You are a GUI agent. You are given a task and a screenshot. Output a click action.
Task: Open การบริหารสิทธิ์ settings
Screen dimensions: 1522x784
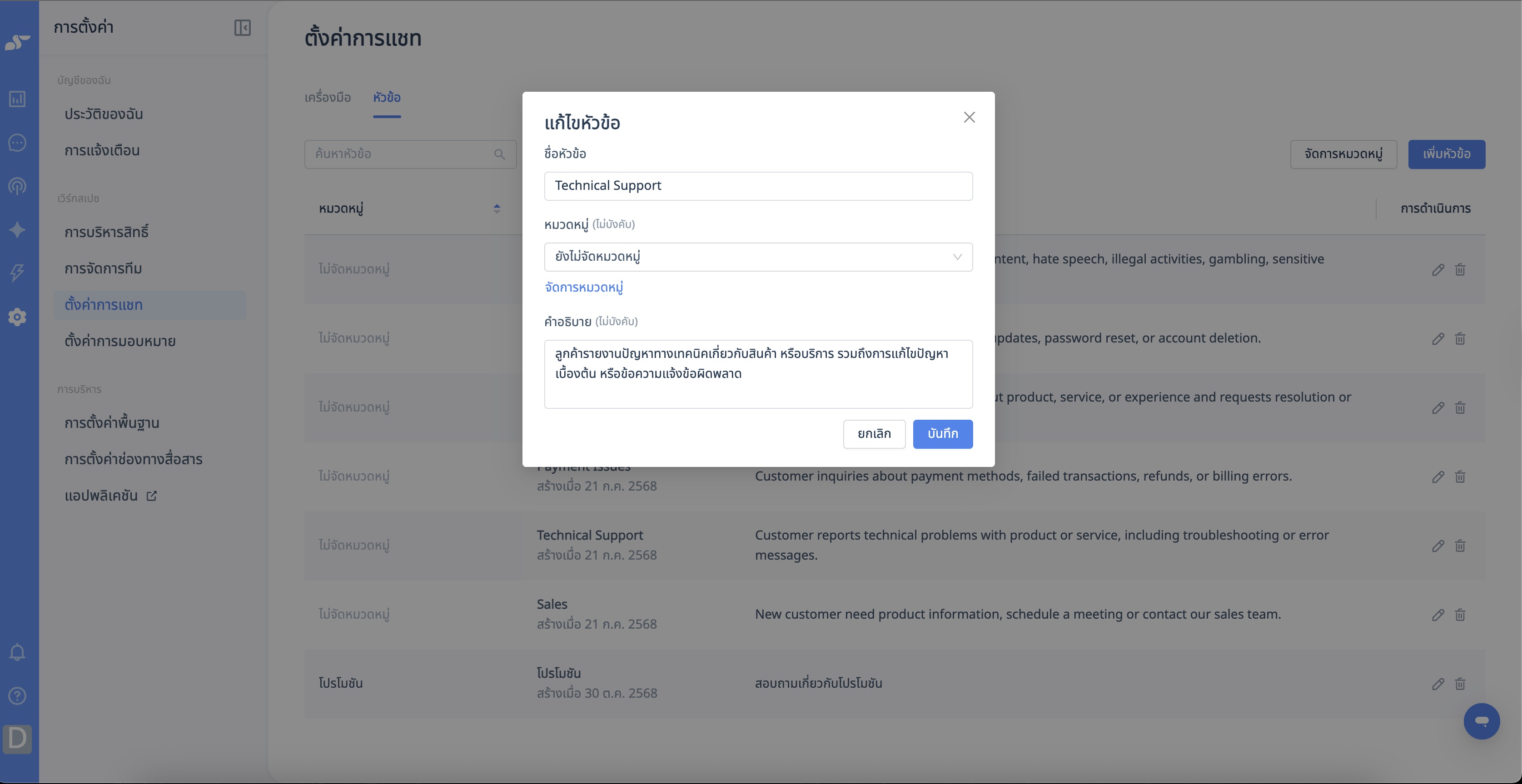click(106, 232)
